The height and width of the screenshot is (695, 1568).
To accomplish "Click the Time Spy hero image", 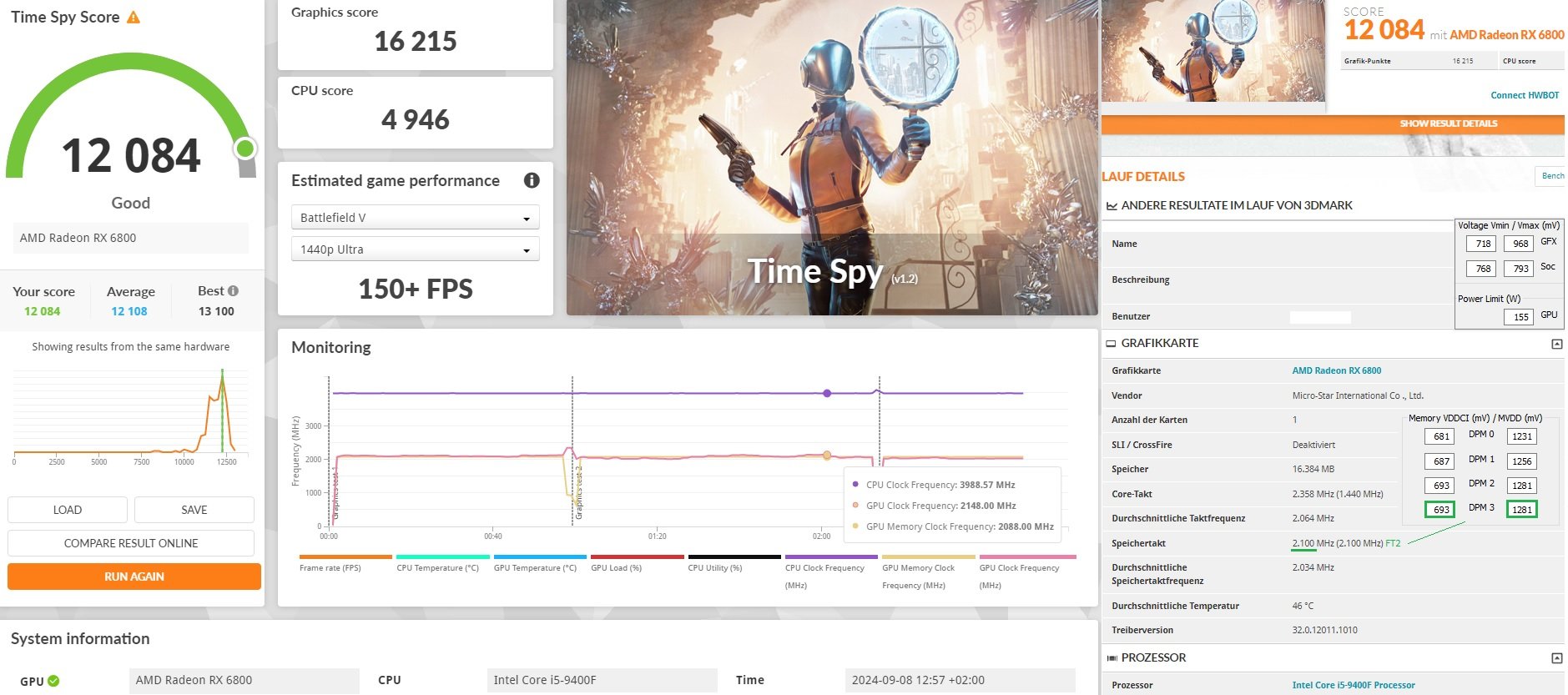I will pos(832,158).
